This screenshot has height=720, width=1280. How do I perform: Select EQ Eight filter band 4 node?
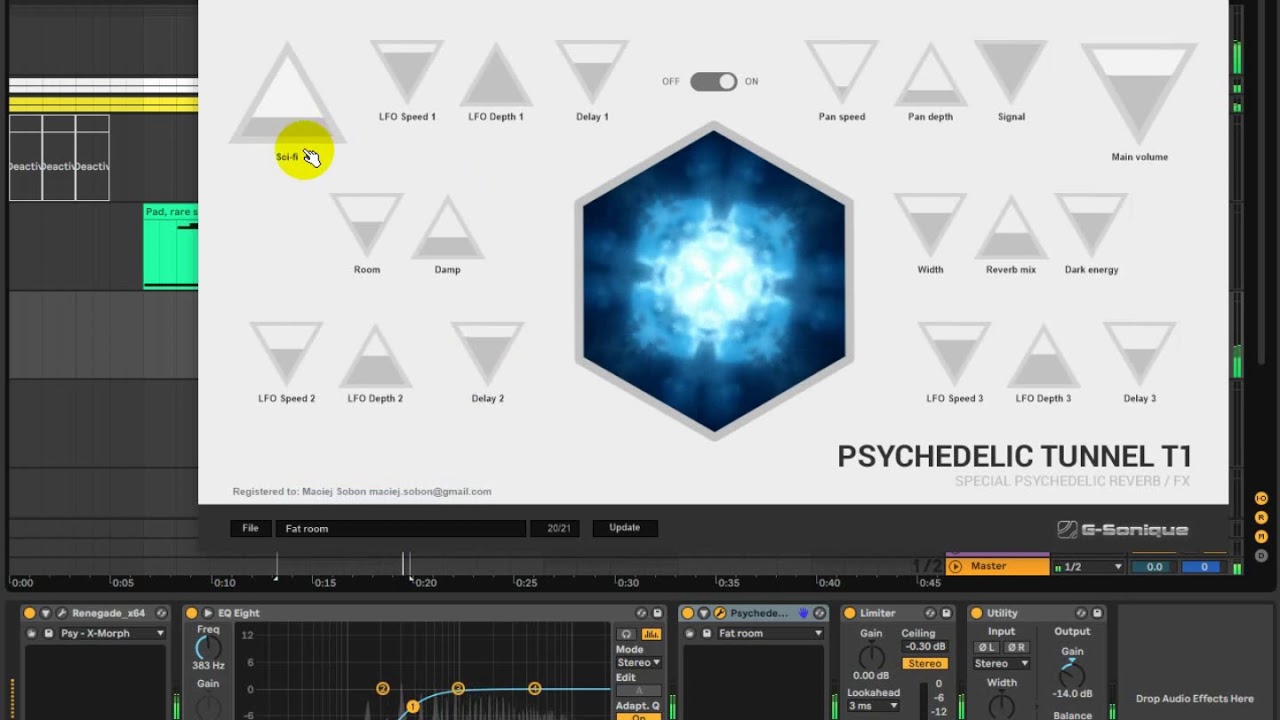[x=534, y=688]
